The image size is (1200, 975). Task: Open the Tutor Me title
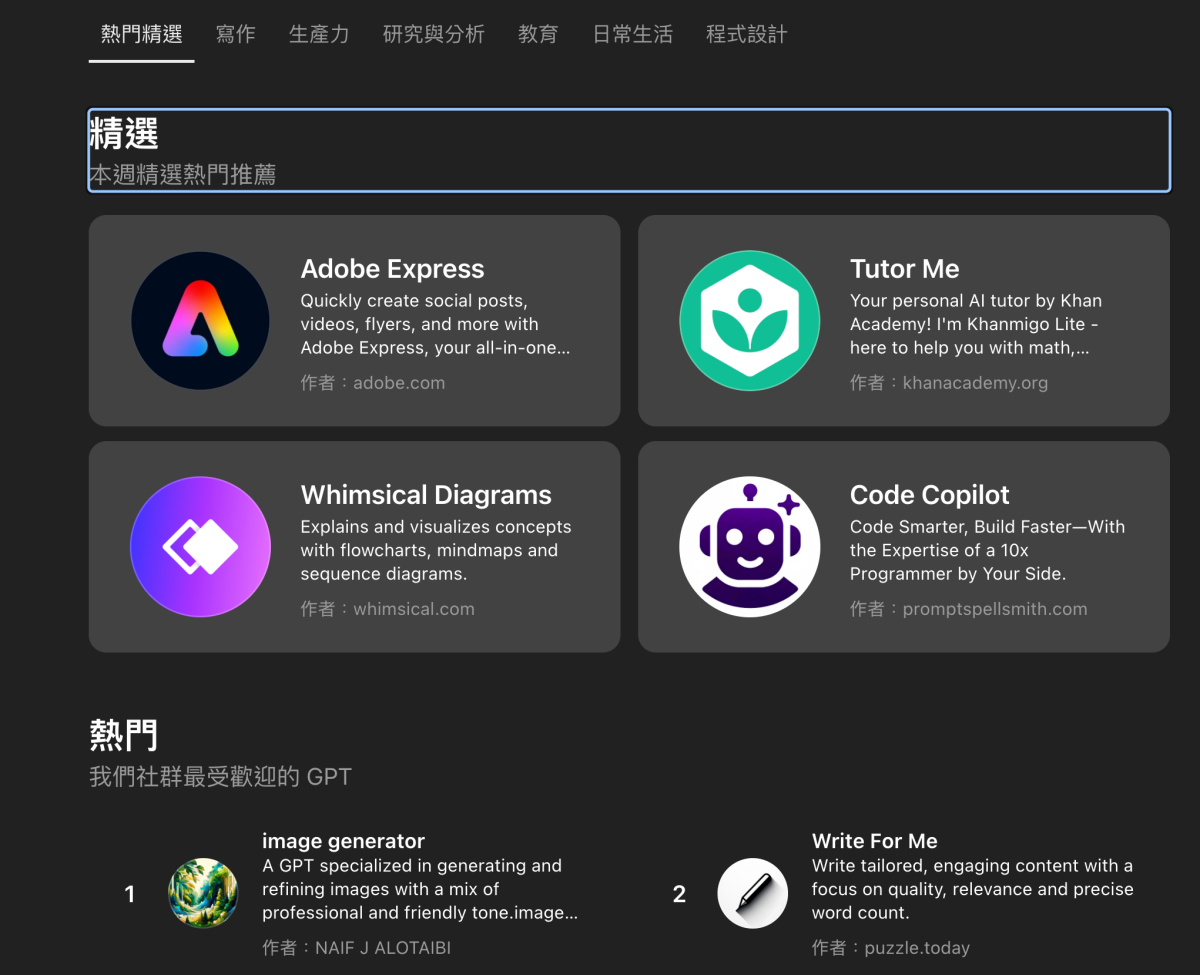tap(904, 269)
